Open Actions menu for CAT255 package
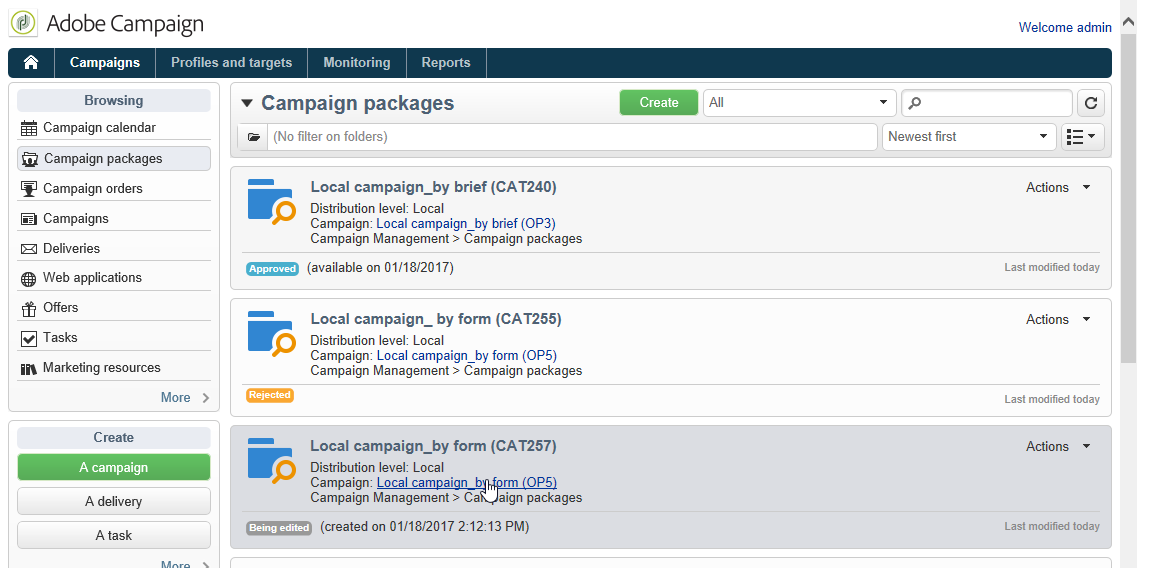Viewport: 1152px width, 584px height. click(1058, 320)
